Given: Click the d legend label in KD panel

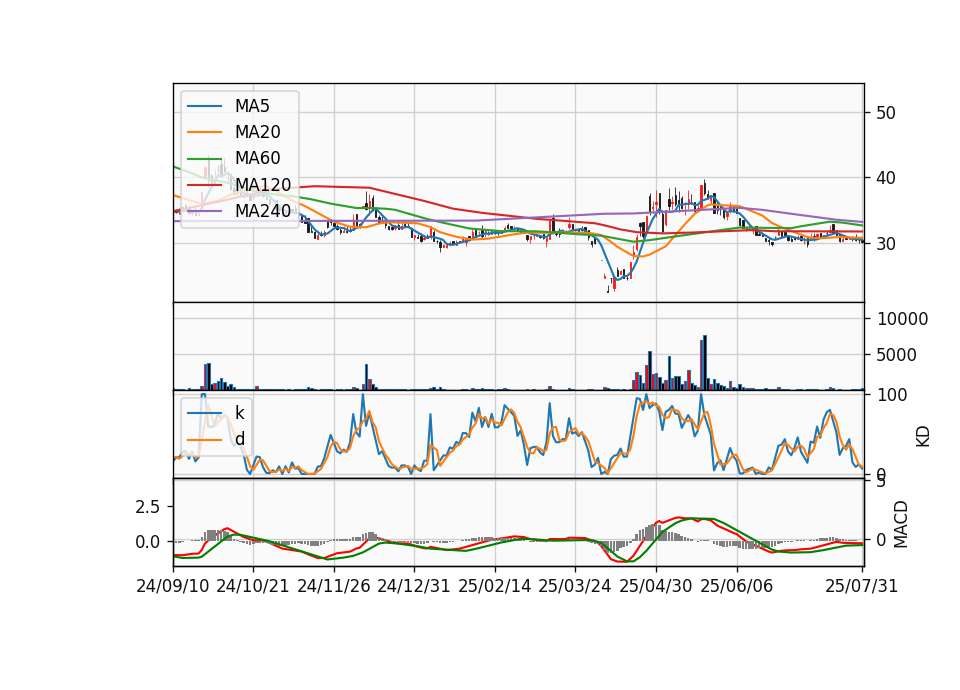Looking at the screenshot, I should (239, 438).
